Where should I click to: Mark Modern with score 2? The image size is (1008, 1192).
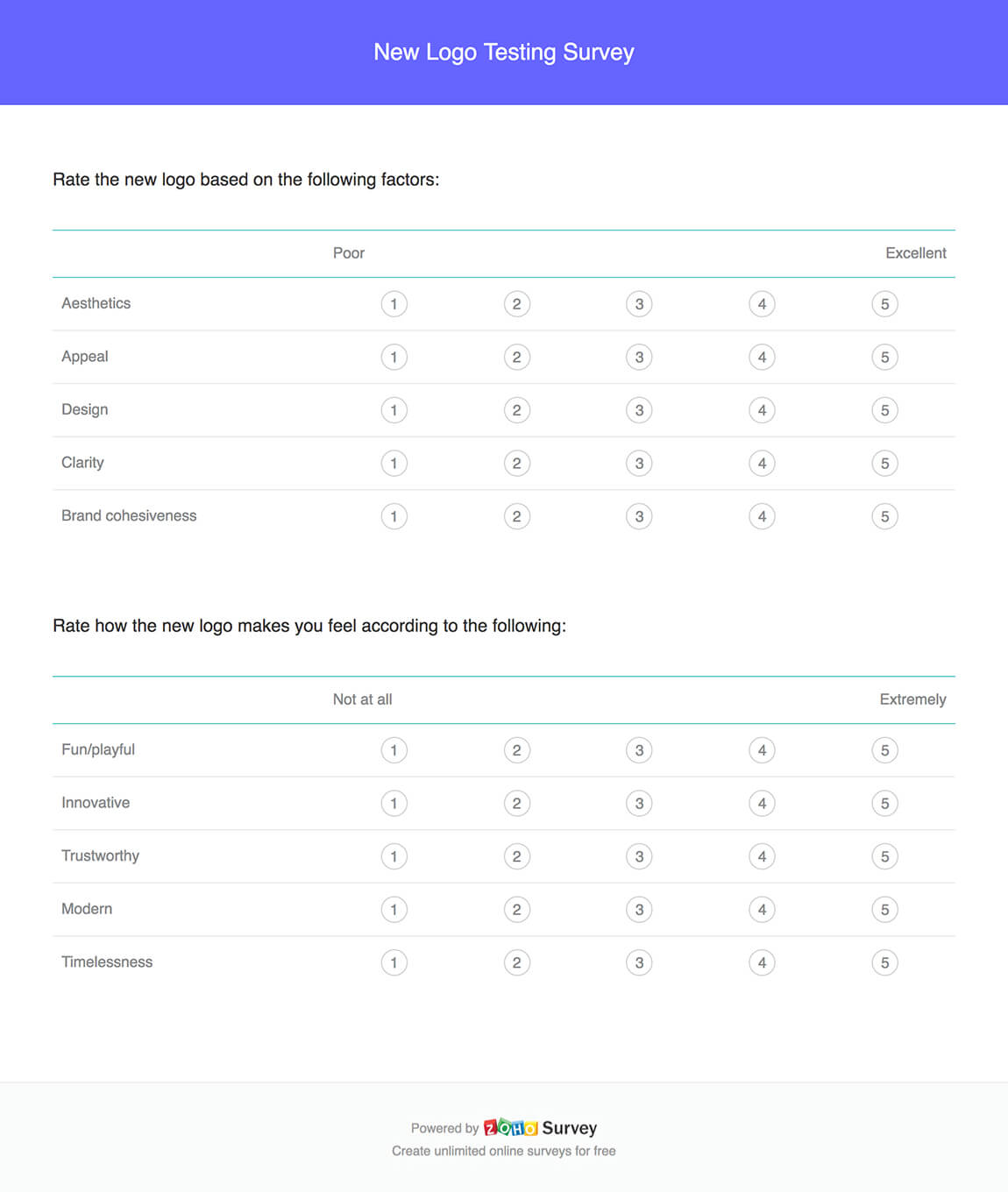(x=516, y=910)
